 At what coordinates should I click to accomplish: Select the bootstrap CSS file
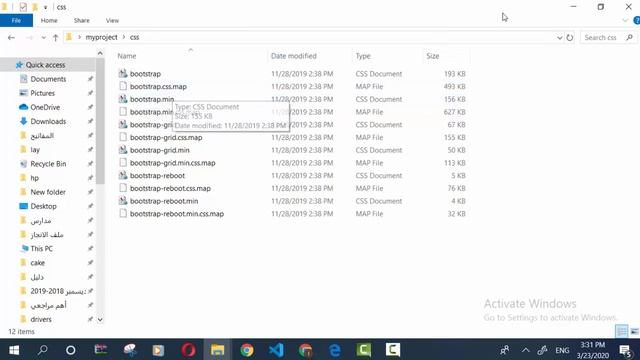point(145,74)
